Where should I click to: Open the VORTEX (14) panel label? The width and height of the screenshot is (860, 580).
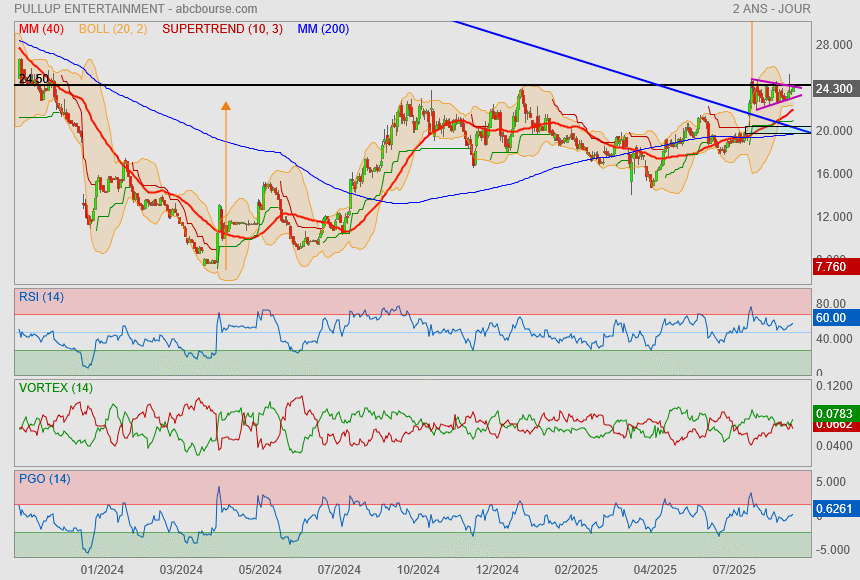click(56, 387)
